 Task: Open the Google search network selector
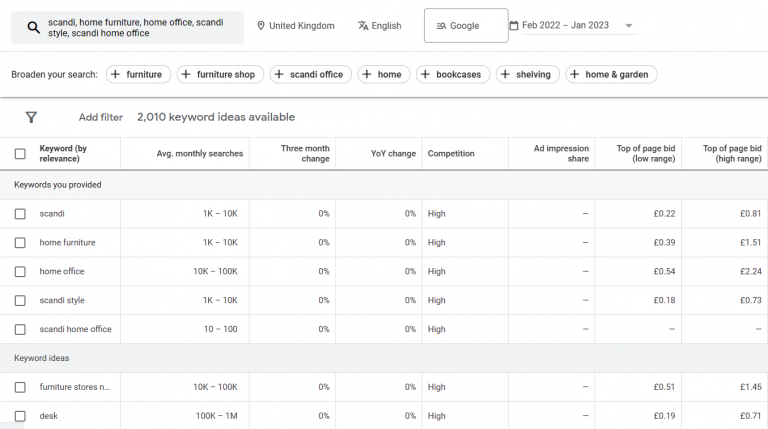coord(465,26)
